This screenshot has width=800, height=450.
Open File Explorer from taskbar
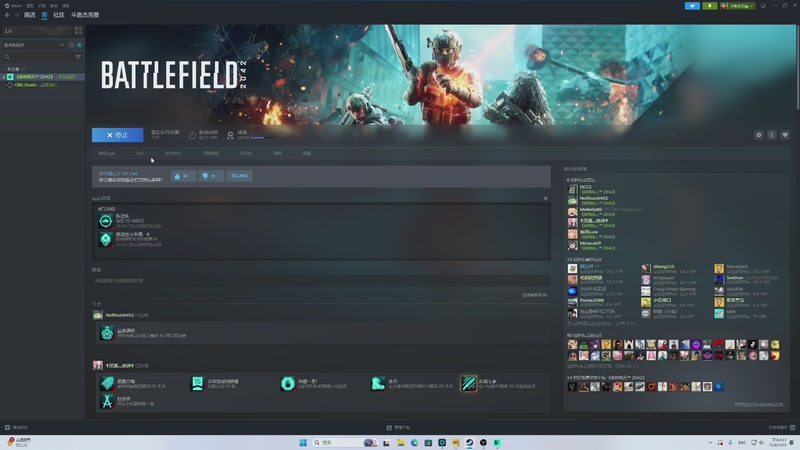pyautogui.click(x=401, y=442)
